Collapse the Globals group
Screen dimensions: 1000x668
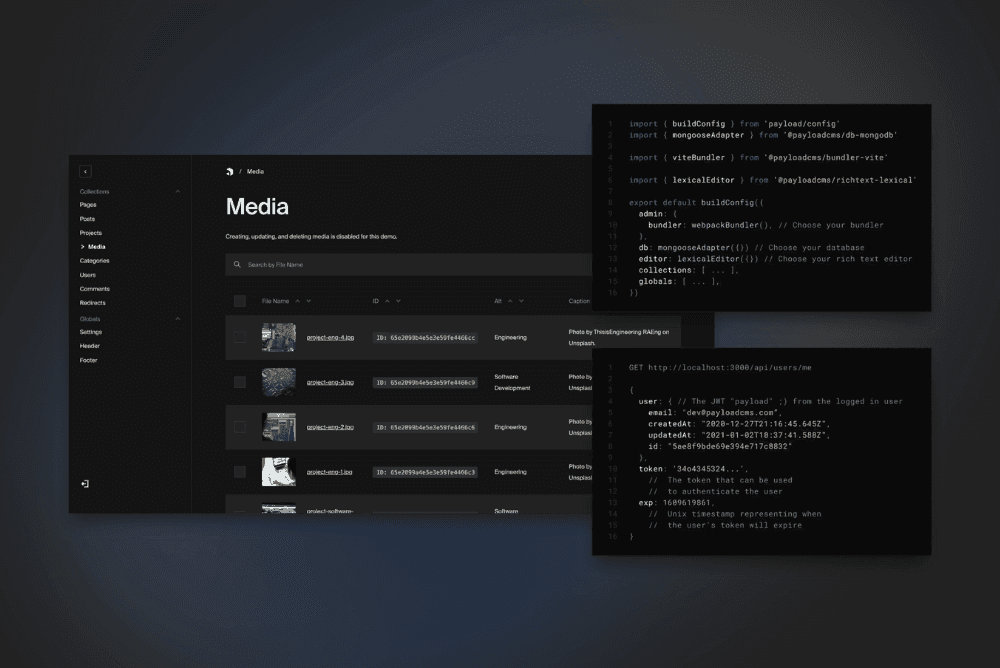(x=178, y=318)
